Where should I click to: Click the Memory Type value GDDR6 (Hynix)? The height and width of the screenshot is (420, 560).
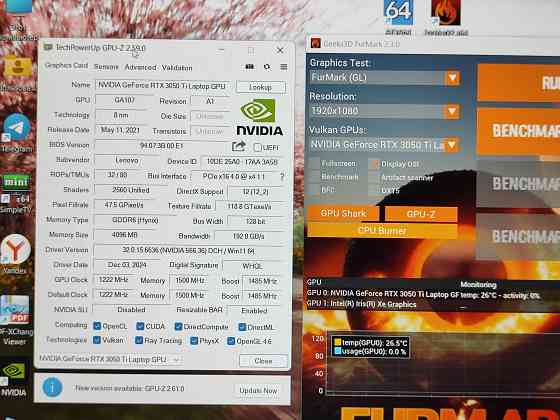(135, 220)
